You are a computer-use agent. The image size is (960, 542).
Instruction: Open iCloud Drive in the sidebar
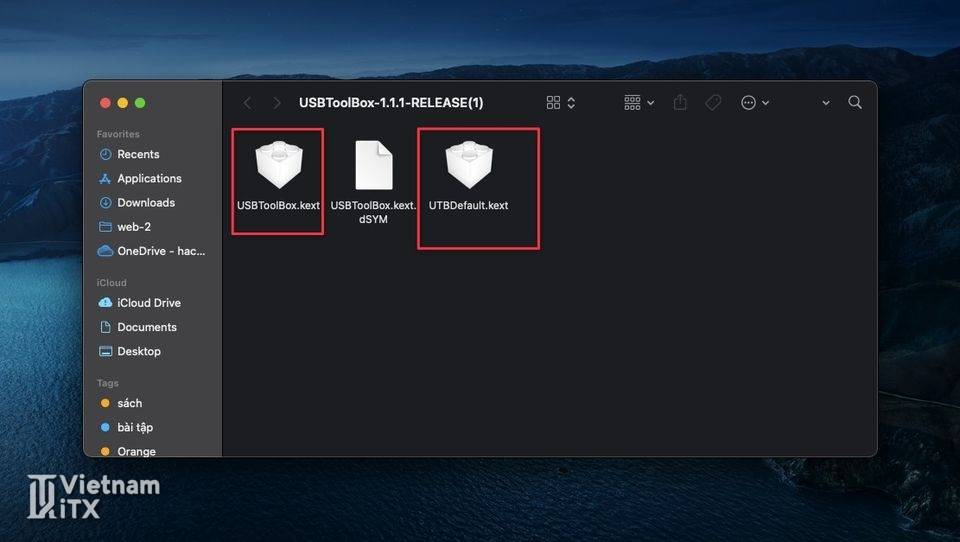tap(148, 303)
